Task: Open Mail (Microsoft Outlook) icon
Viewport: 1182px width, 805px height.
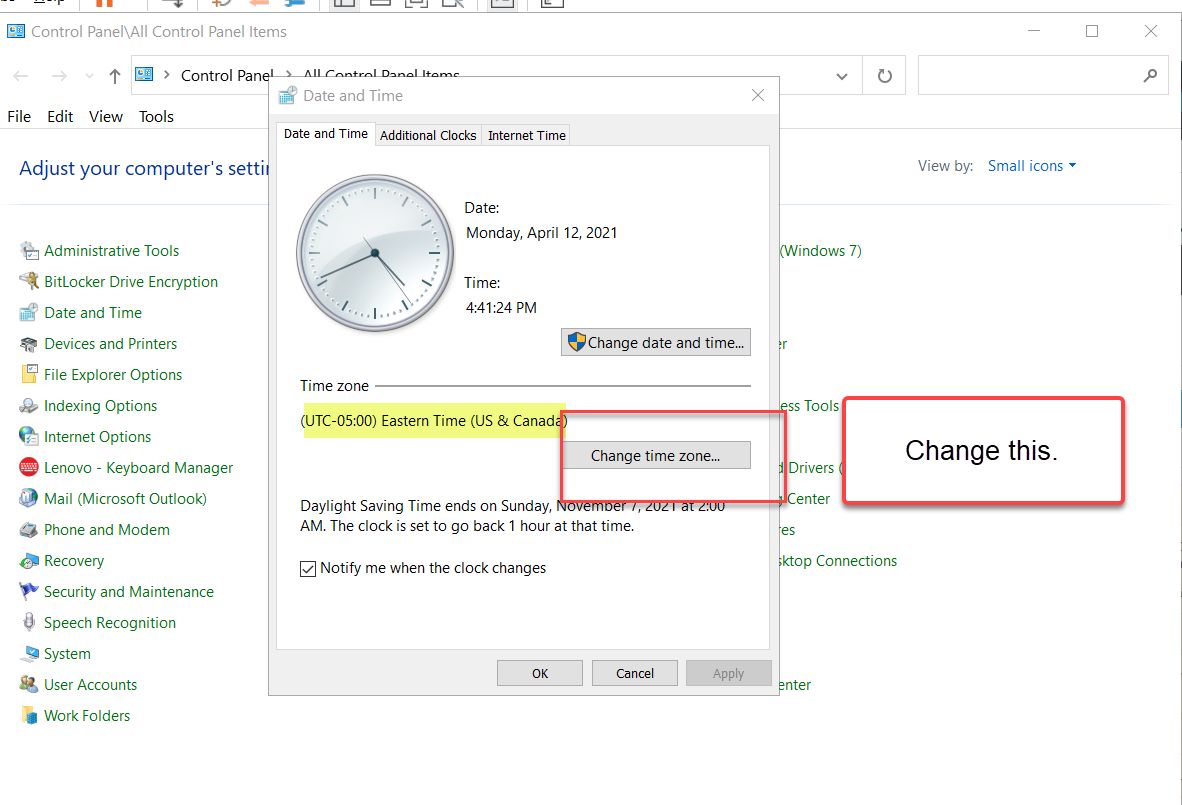Action: (29, 498)
